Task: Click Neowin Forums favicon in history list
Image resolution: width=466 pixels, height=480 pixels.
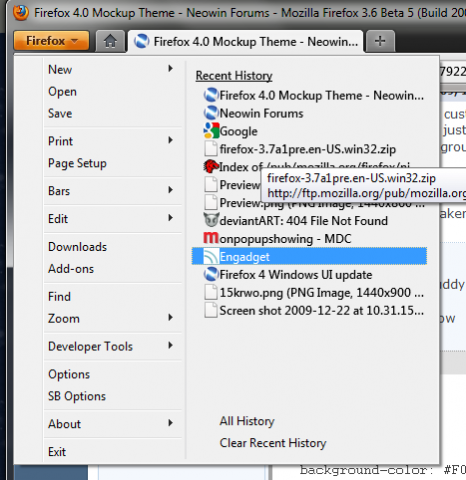Action: [211, 113]
